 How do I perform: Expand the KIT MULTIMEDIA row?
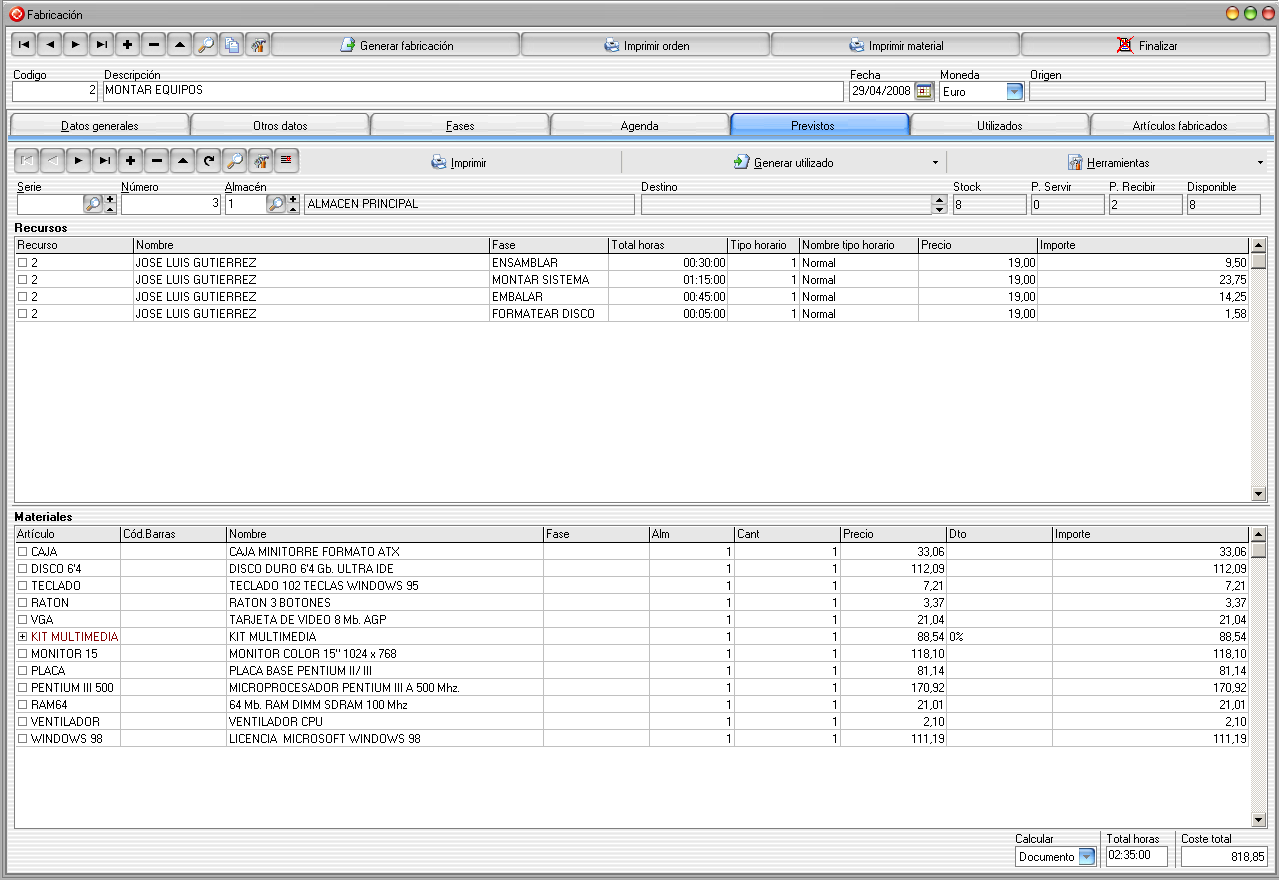pos(22,637)
